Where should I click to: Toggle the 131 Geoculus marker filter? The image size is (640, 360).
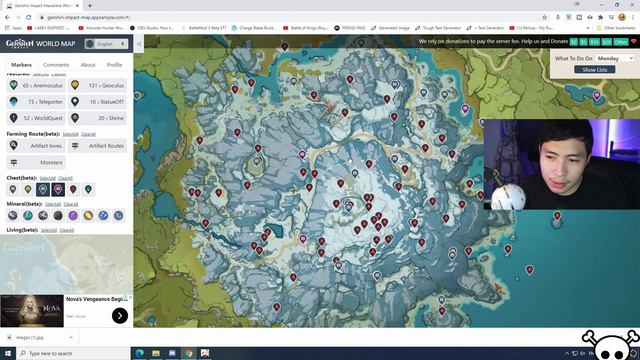coord(97,86)
